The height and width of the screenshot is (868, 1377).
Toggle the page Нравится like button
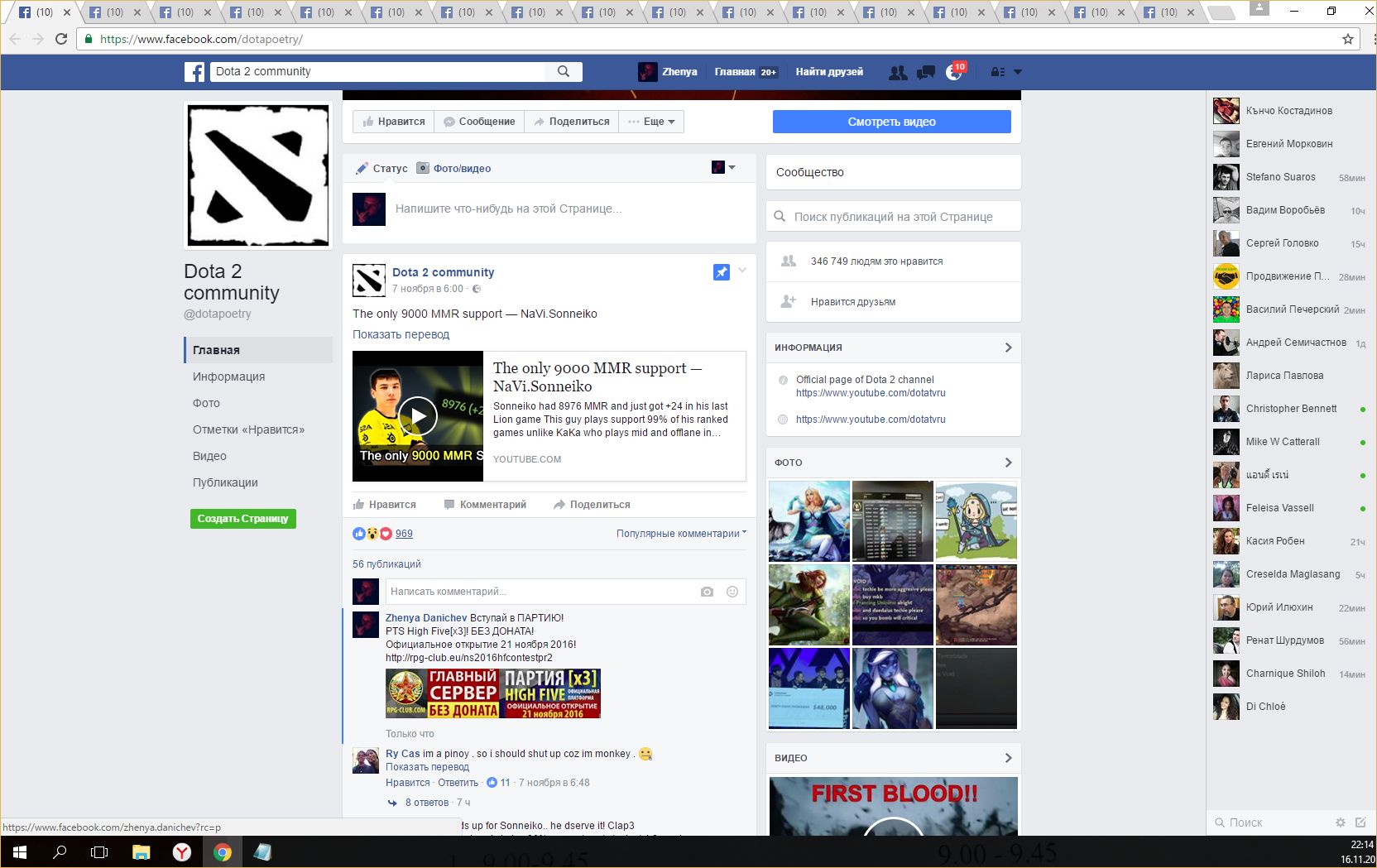(x=394, y=122)
